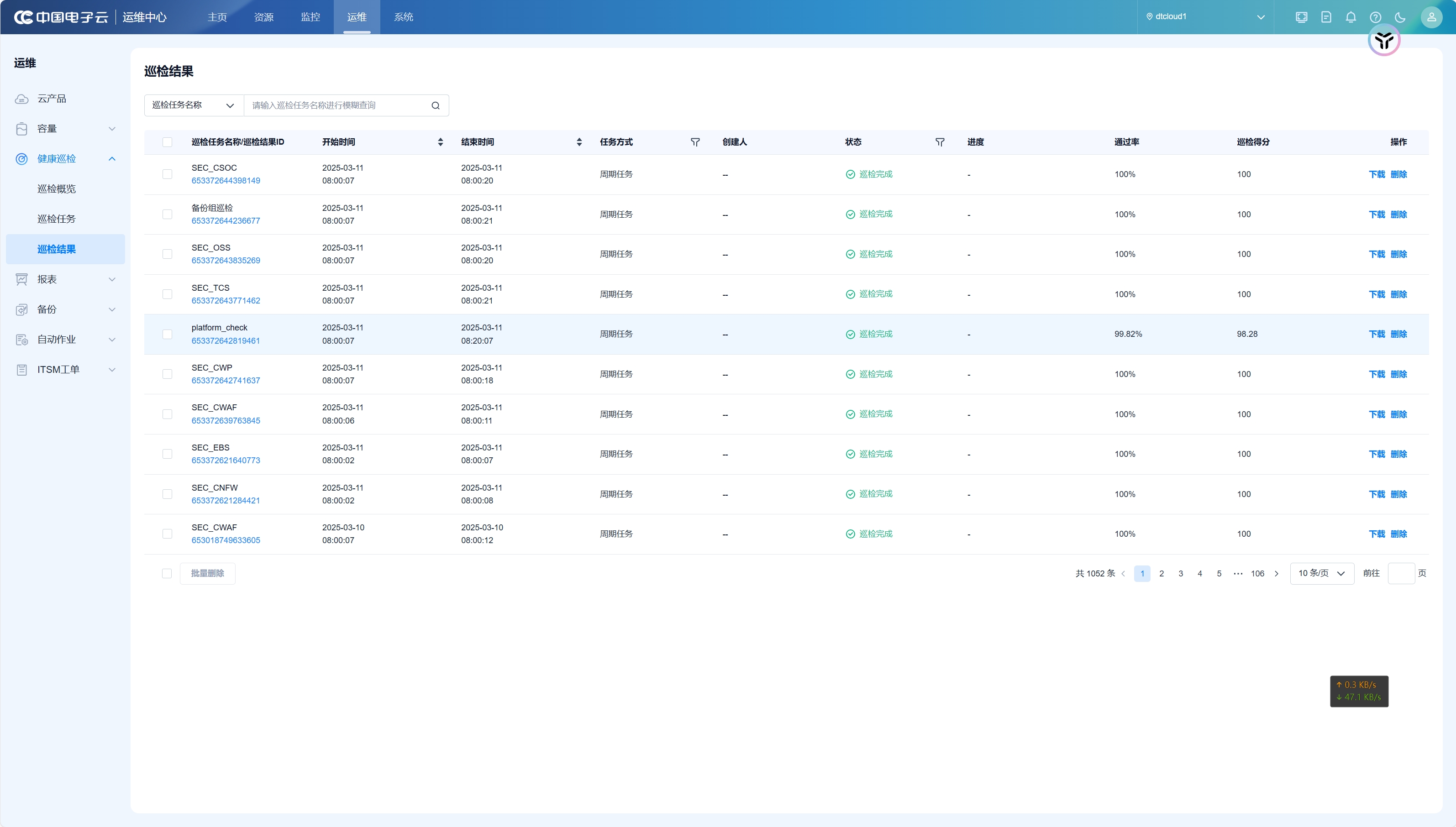Screen dimensions: 1456x827
Task: Go to page 2
Action: [1161, 574]
